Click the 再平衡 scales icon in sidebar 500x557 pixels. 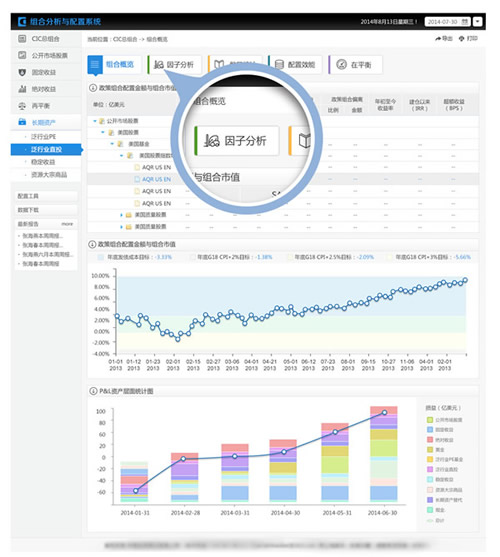pos(22,106)
